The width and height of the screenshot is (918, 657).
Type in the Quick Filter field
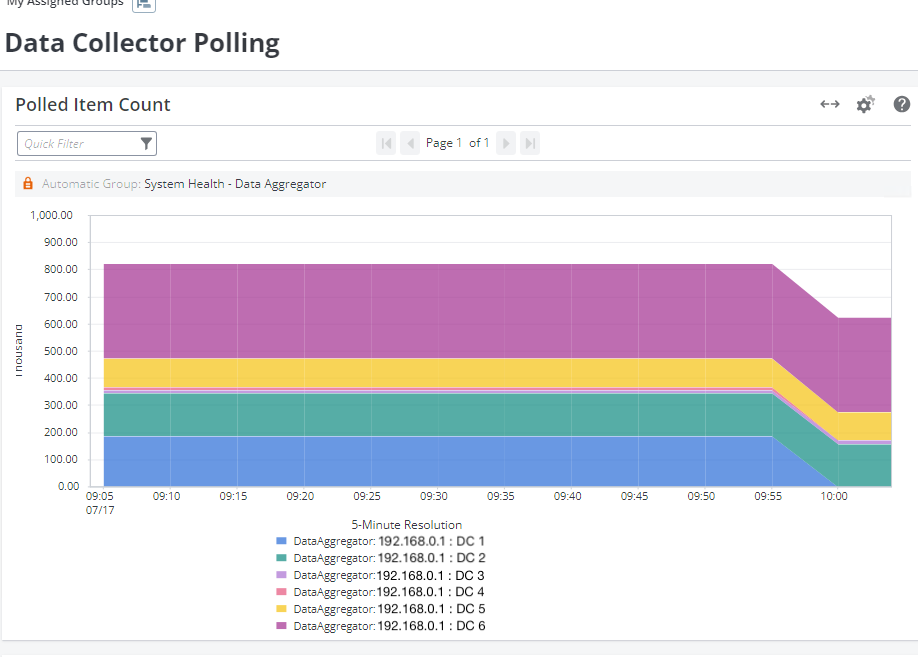pyautogui.click(x=77, y=144)
